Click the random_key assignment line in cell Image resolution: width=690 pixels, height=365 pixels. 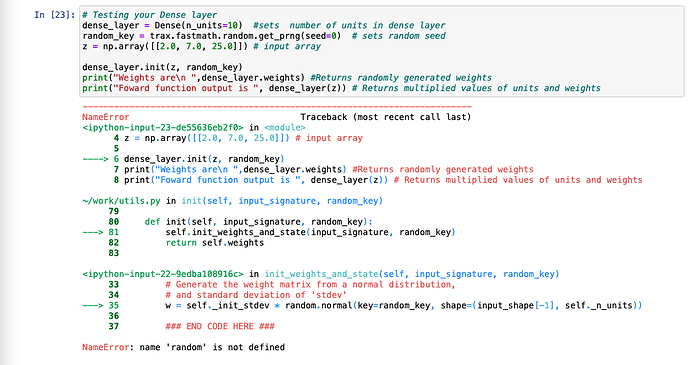[264, 36]
